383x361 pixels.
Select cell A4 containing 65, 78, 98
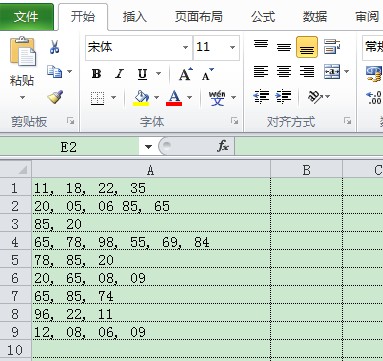point(151,242)
